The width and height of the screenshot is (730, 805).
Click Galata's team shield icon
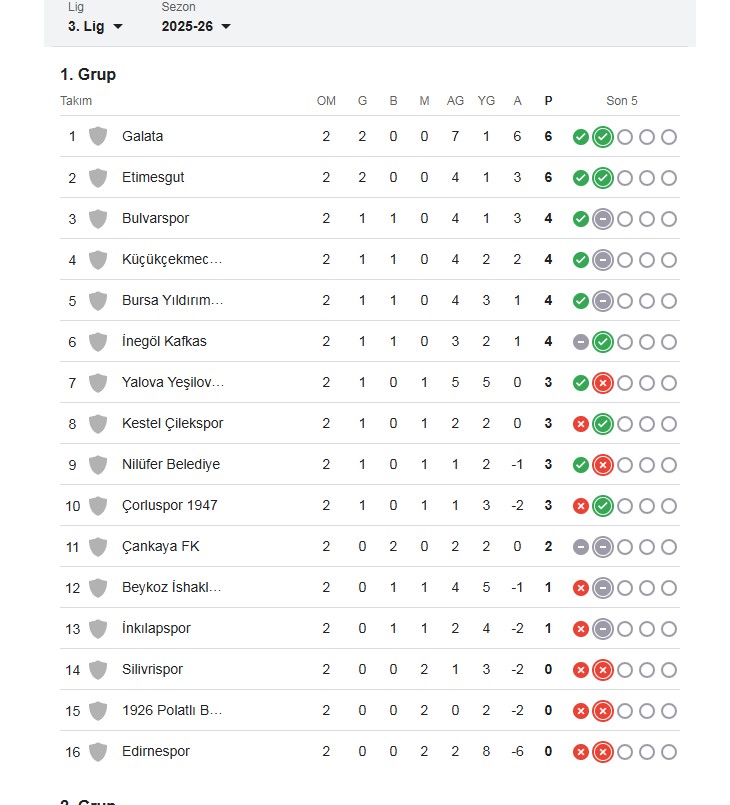98,137
